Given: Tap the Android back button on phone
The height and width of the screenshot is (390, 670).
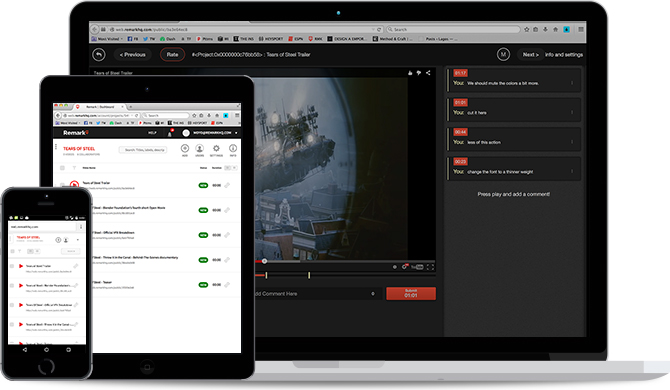Looking at the screenshot, I should [25, 349].
